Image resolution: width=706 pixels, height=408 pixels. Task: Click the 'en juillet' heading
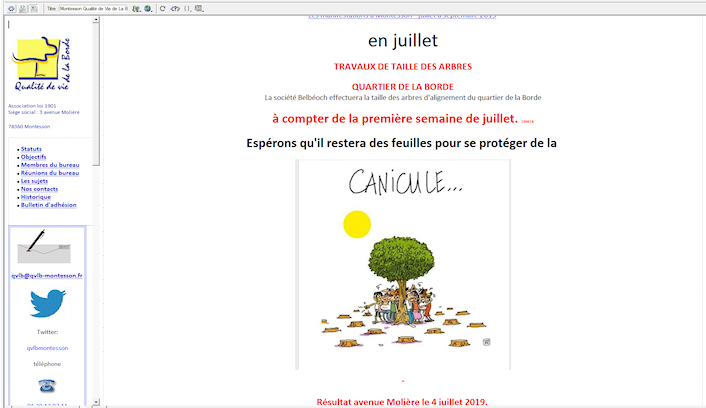pyautogui.click(x=403, y=41)
